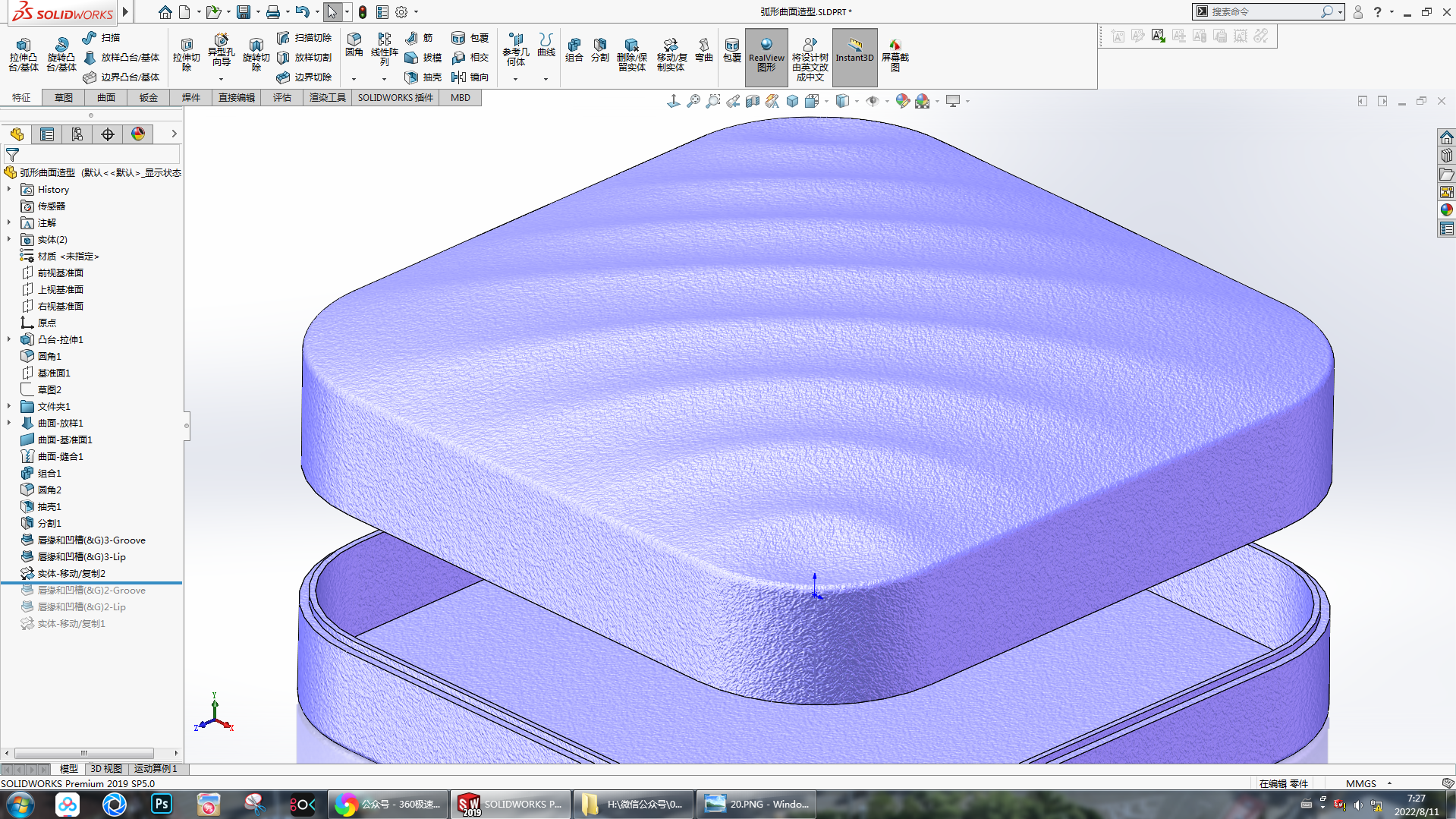The image size is (1456, 819).
Task: Switch to FeatureManager design tree tab
Action: click(17, 134)
